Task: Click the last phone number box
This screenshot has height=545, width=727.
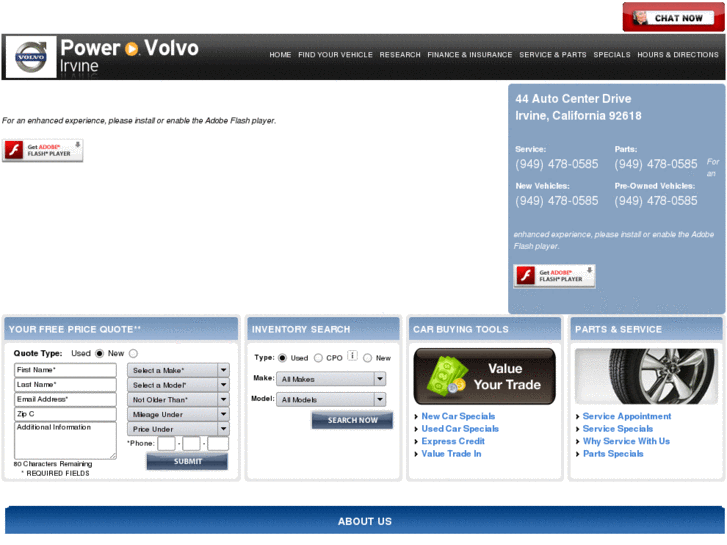Action: pos(218,444)
